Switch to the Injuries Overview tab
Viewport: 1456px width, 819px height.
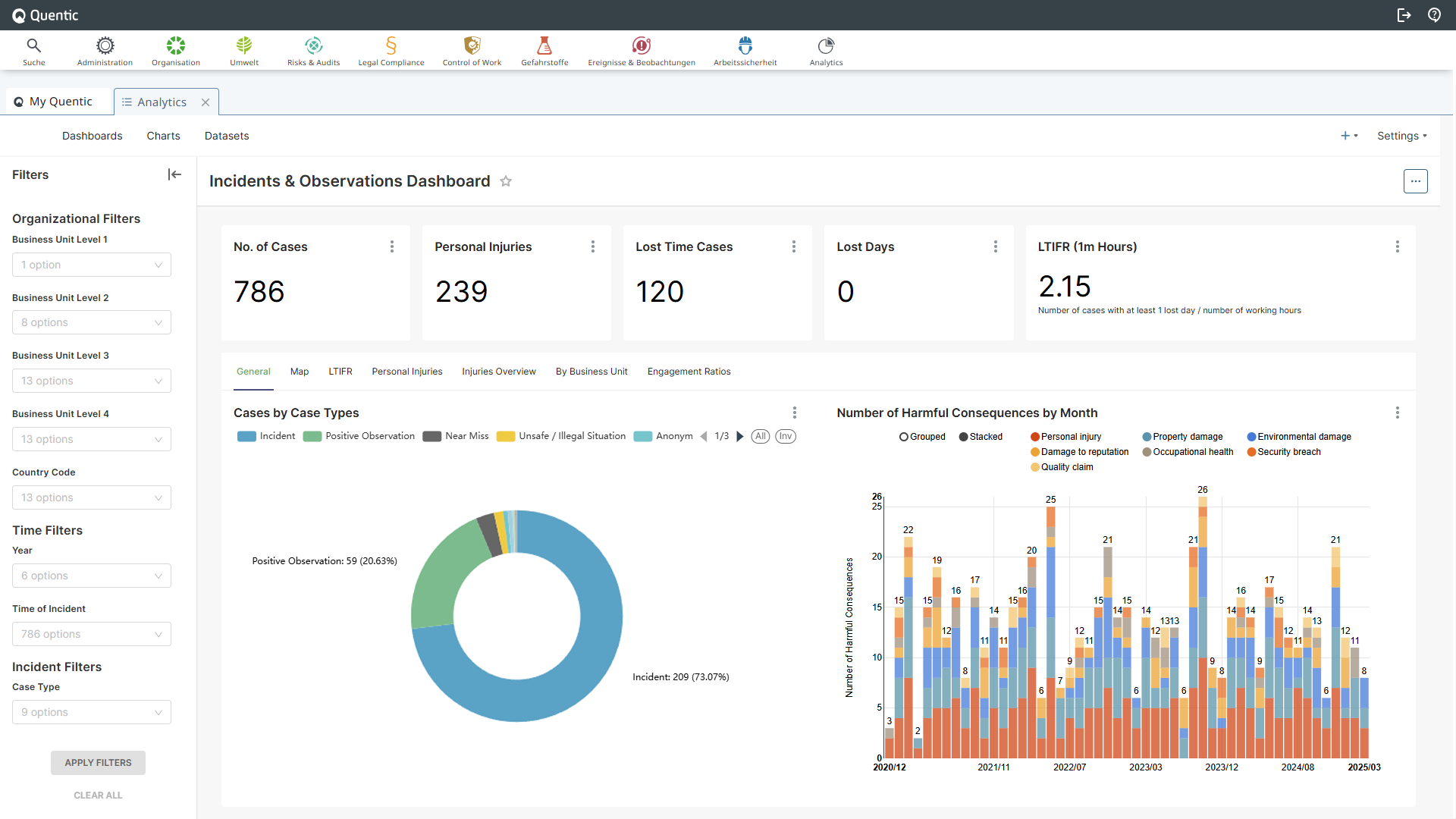[499, 372]
